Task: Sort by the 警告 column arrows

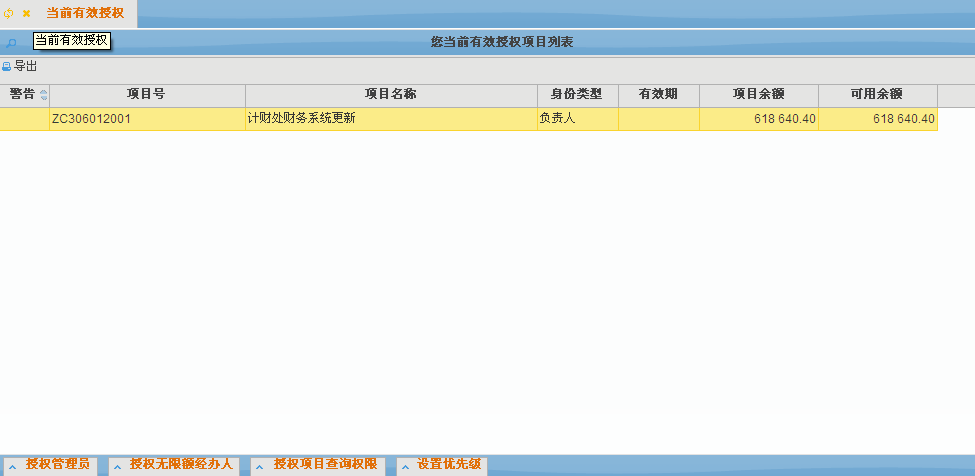Action: (x=43, y=94)
